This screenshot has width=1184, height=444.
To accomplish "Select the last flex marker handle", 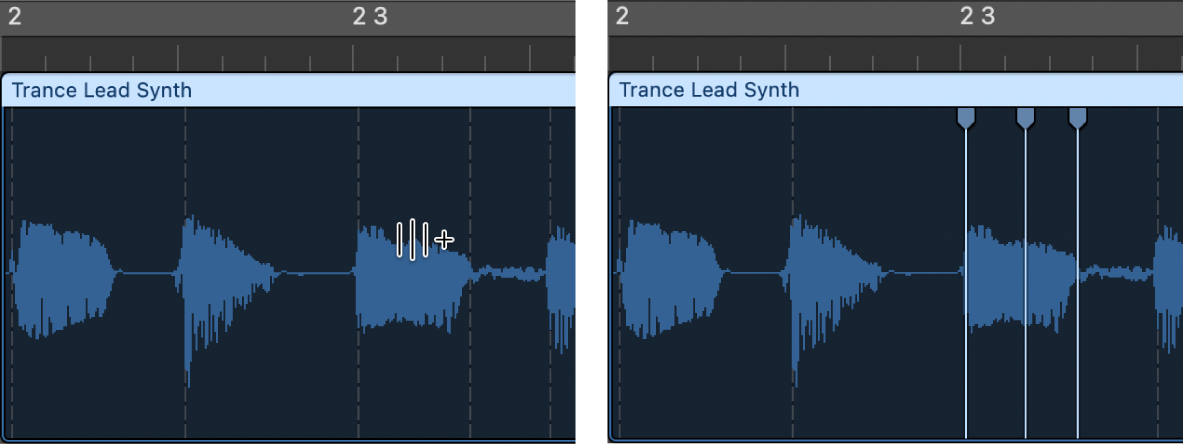I will coord(1077,119).
